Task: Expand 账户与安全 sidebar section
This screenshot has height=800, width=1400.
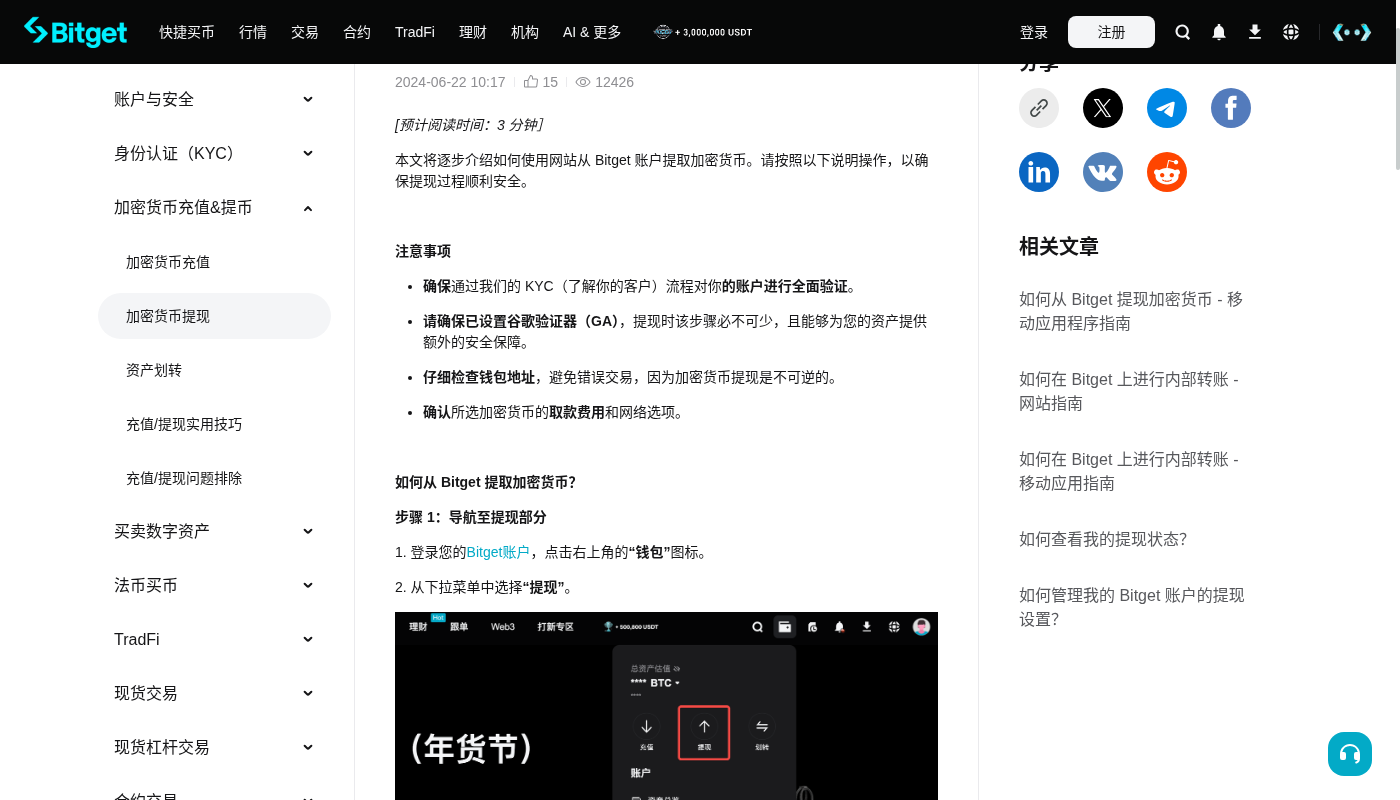Action: coord(214,99)
